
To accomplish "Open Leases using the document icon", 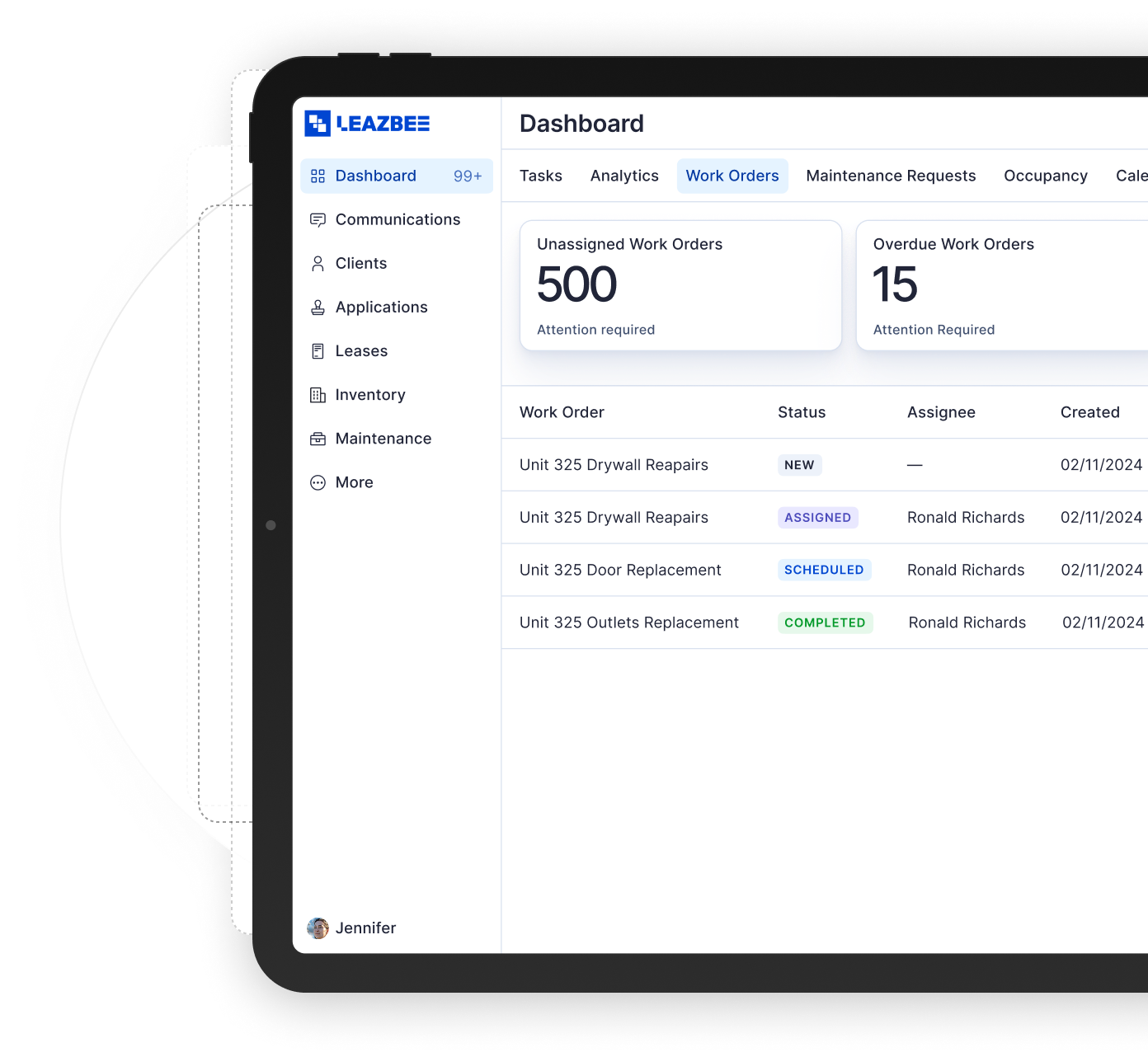I will click(318, 350).
